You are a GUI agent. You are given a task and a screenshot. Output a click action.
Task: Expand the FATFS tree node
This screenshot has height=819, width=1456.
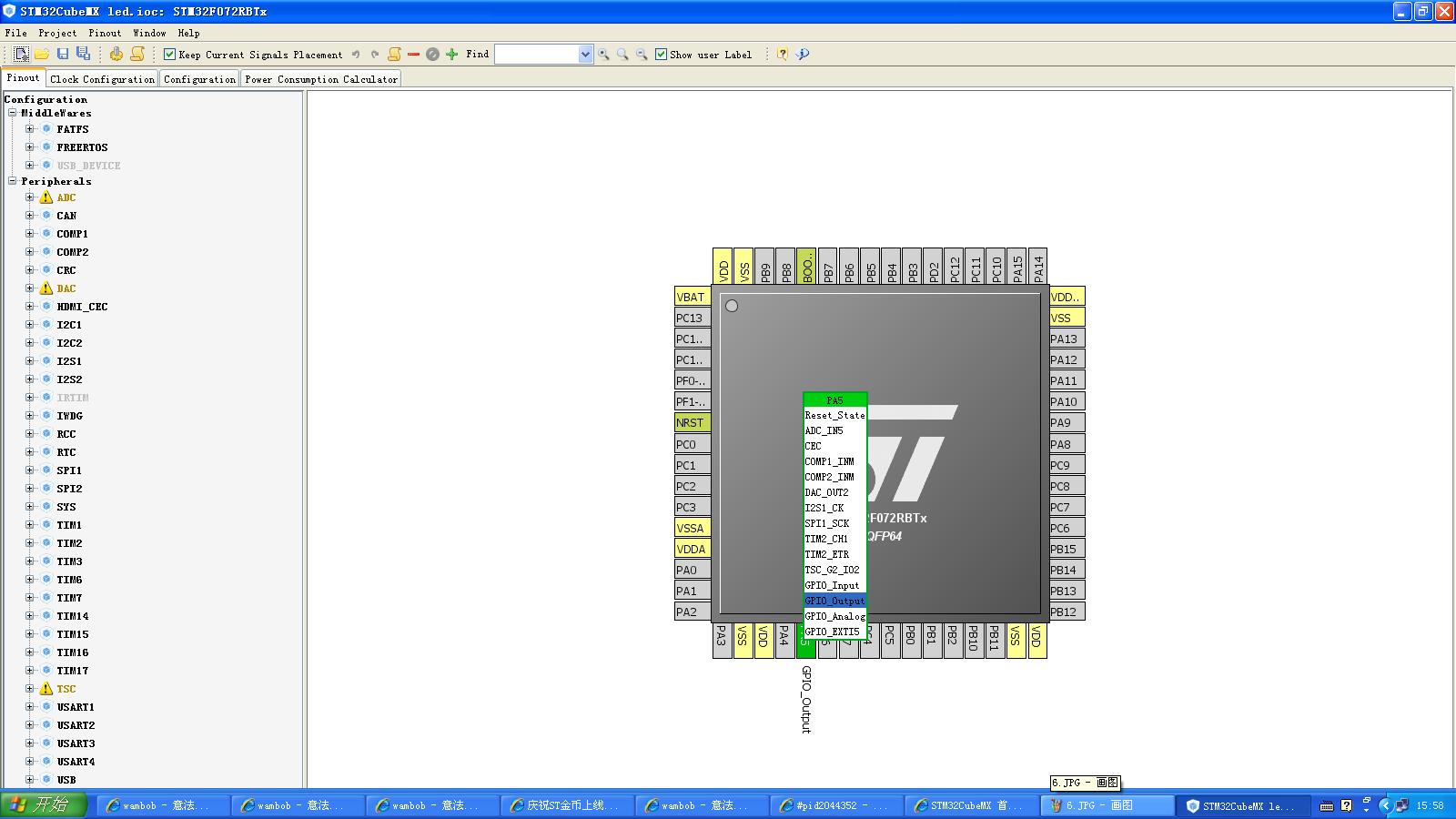(30, 129)
